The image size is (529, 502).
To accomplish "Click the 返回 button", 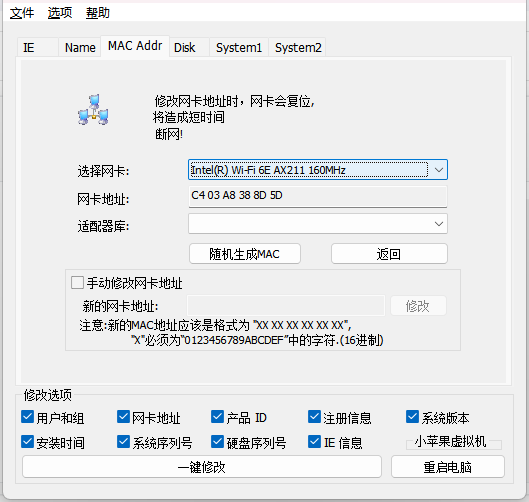I will pos(389,254).
